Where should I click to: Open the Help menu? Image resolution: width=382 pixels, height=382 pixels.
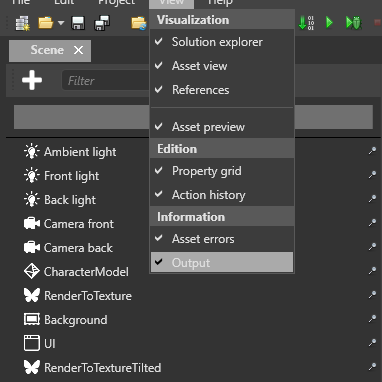click(220, 3)
